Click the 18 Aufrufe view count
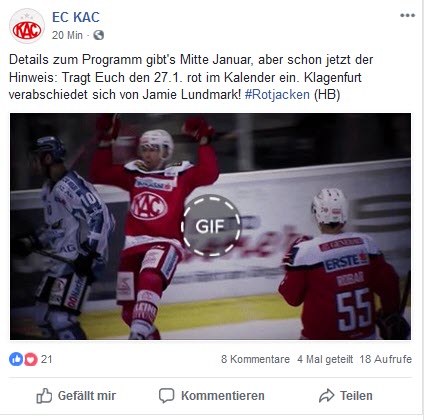Image resolution: width=425 pixels, height=420 pixels. [386, 359]
